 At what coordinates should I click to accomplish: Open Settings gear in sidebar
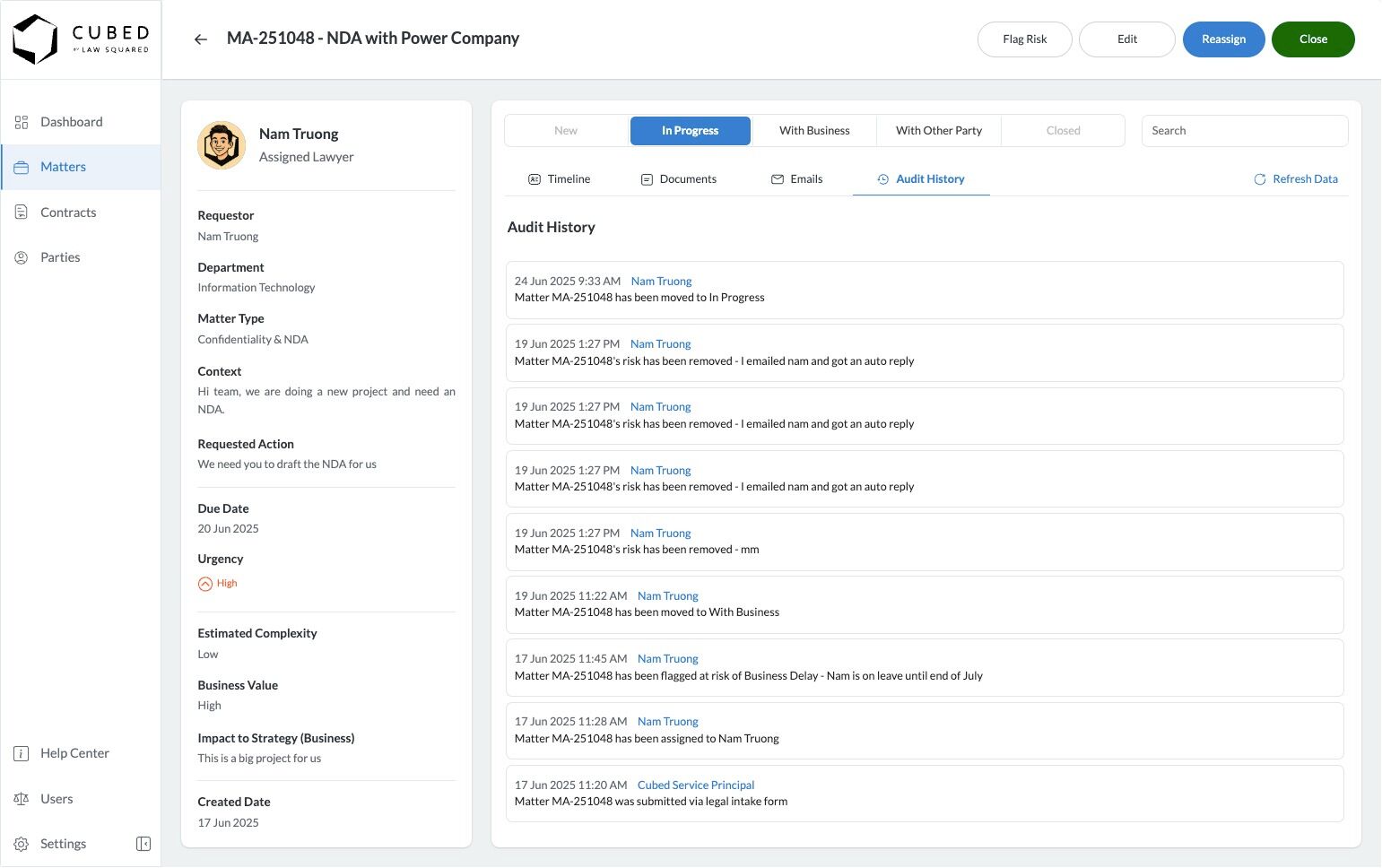[22, 844]
